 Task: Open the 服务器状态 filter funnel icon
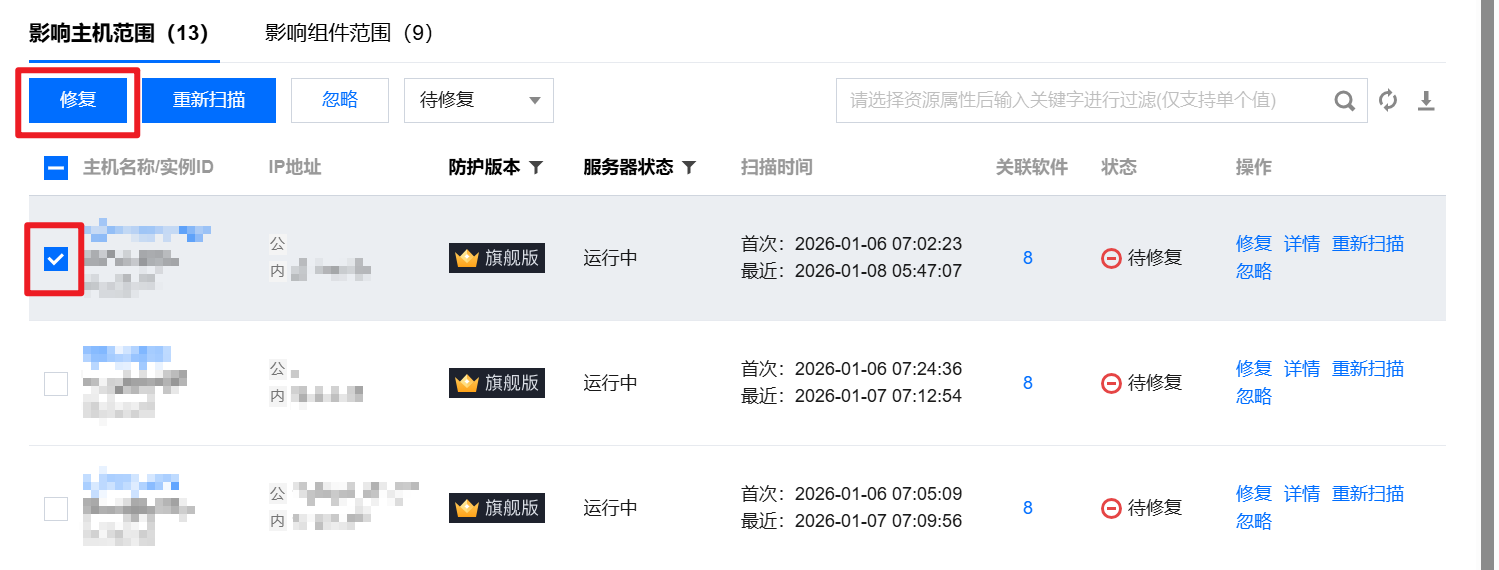tap(689, 168)
